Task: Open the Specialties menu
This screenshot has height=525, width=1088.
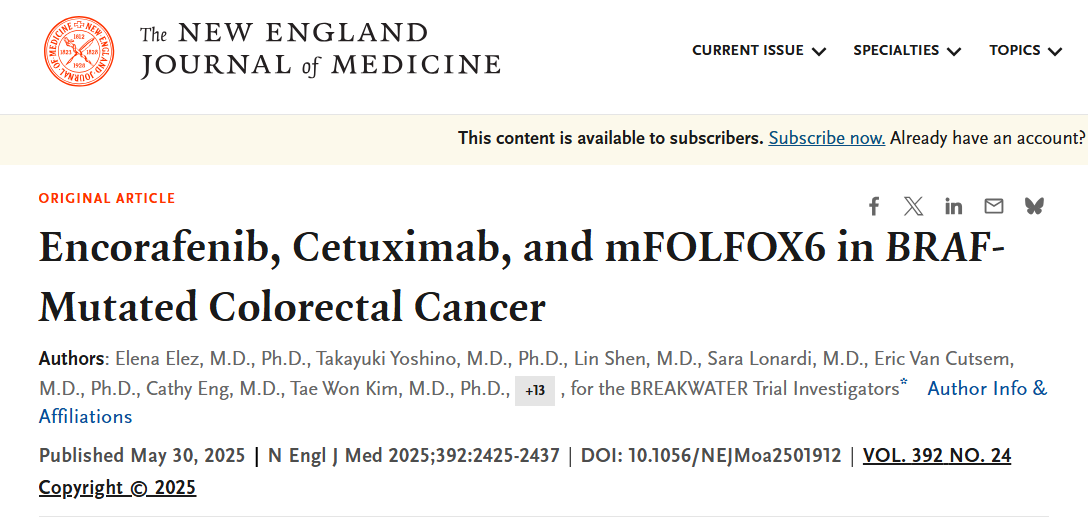Action: coord(907,51)
